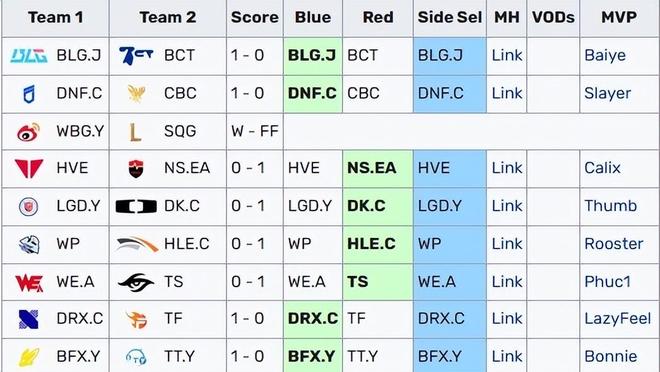Click the BLG.J team logo
Image resolution: width=660 pixels, height=372 pixels.
coord(29,56)
